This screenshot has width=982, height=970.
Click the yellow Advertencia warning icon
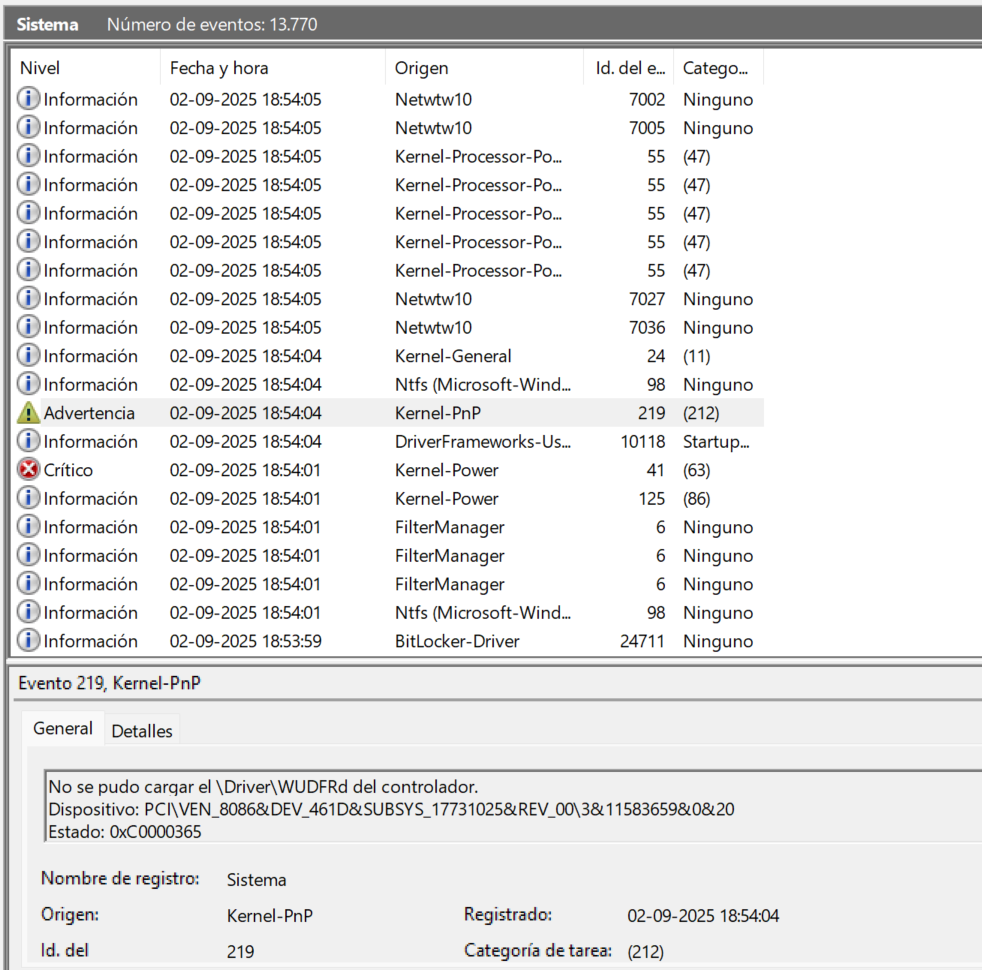click(28, 413)
